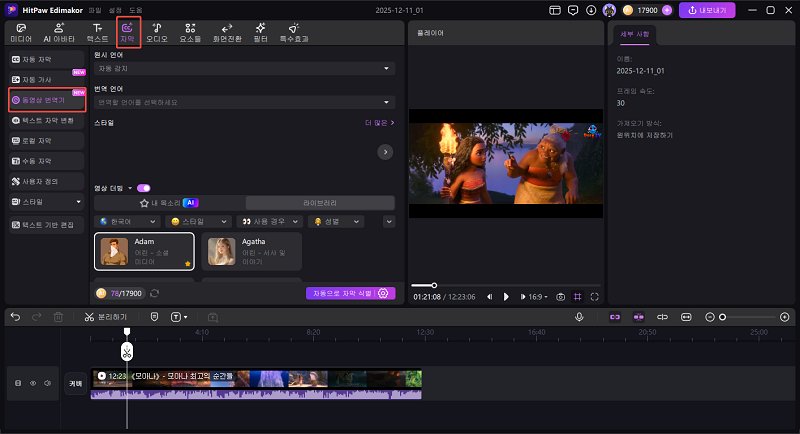This screenshot has height=434, width=800.
Task: Select 수동 자막 in sidebar
Action: (x=46, y=161)
